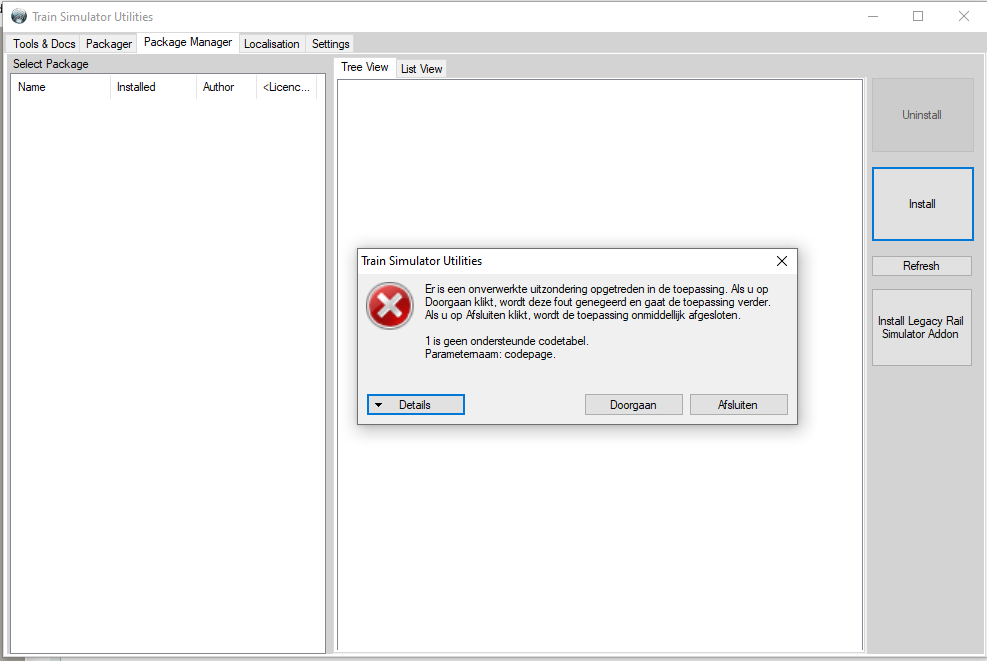Screen dimensions: 987x661
Task: Switch to the Packager tab
Action: click(x=109, y=43)
